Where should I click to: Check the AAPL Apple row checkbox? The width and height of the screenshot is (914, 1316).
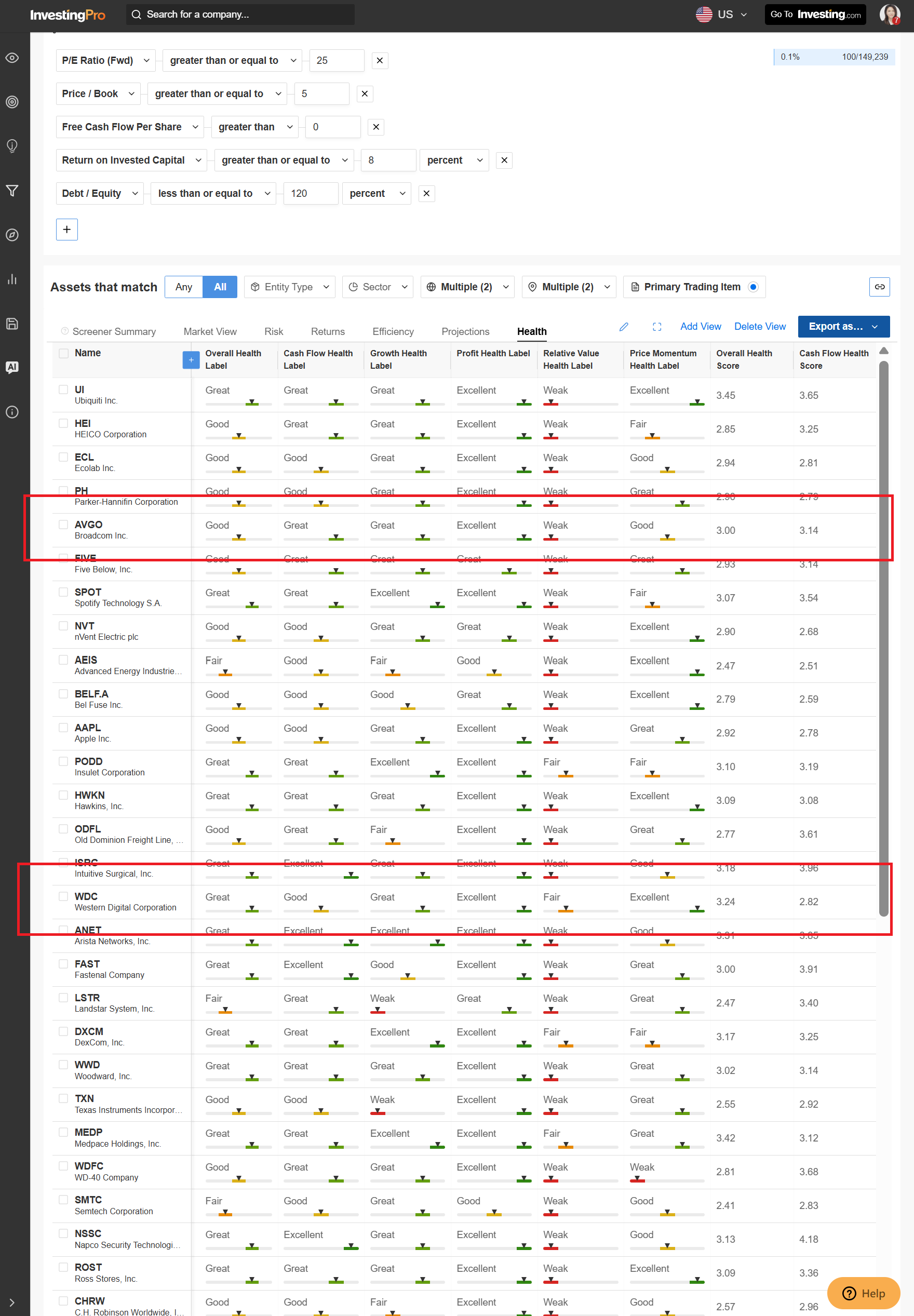point(63,727)
